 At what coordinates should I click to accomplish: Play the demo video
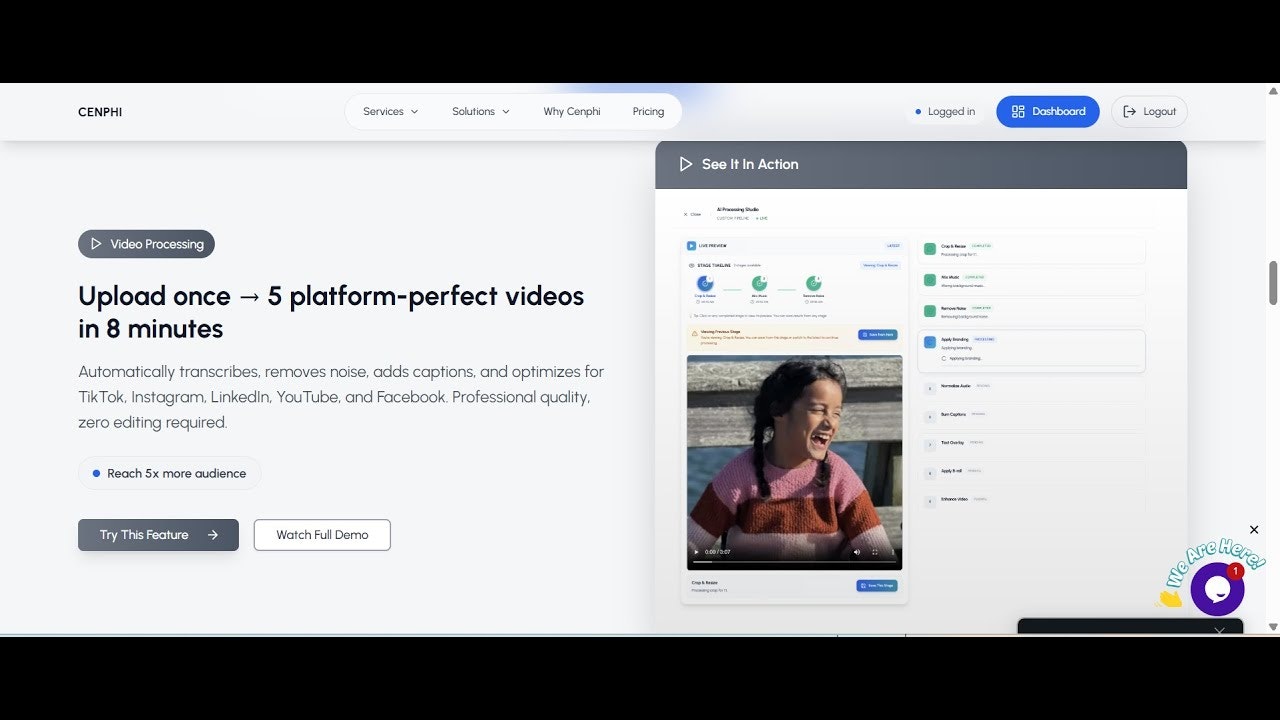click(x=697, y=552)
